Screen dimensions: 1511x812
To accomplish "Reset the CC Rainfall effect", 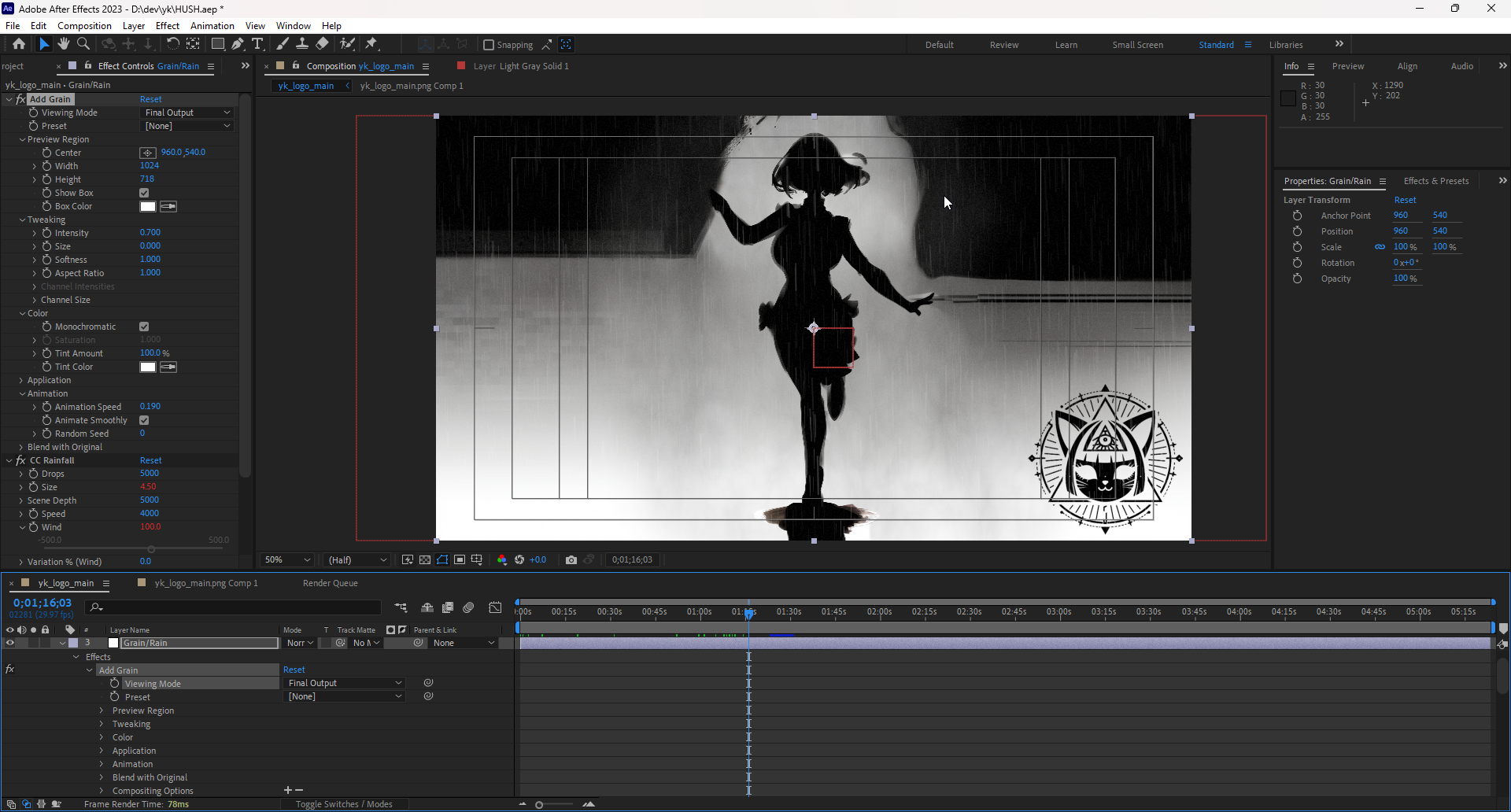I will pos(150,460).
